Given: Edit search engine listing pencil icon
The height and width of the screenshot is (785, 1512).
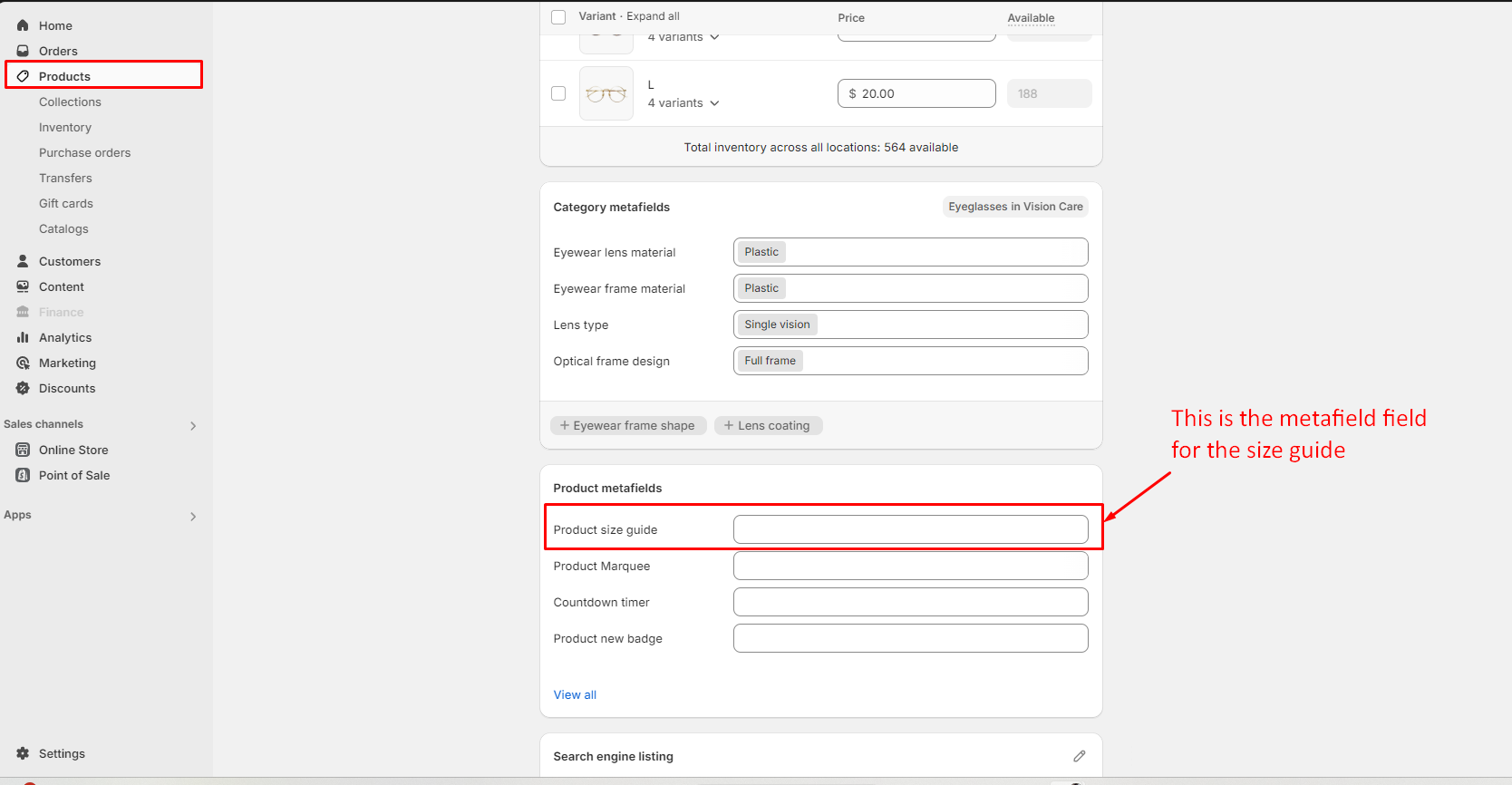Looking at the screenshot, I should (x=1079, y=756).
